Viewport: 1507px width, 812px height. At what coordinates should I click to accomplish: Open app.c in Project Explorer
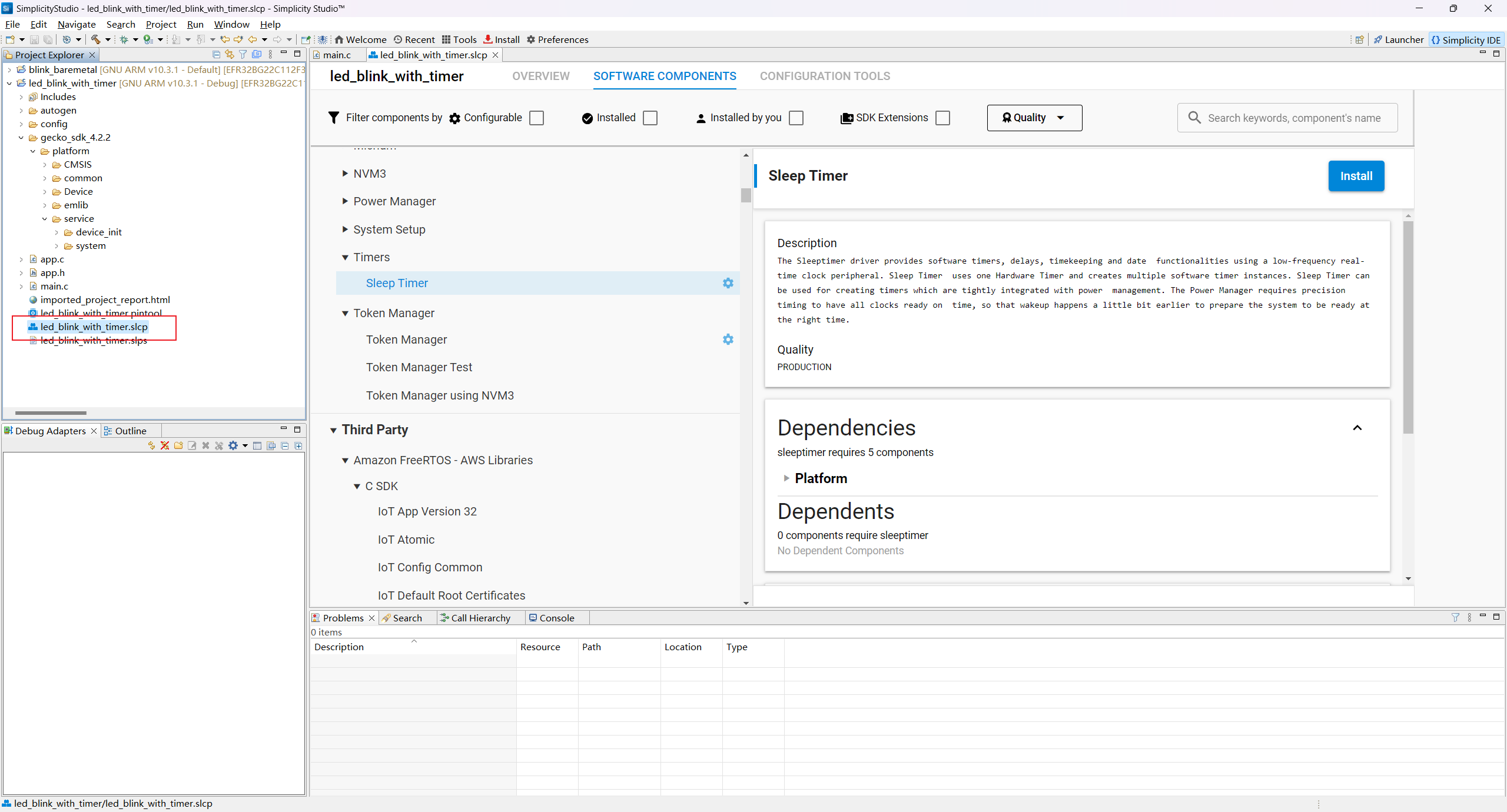(52, 259)
